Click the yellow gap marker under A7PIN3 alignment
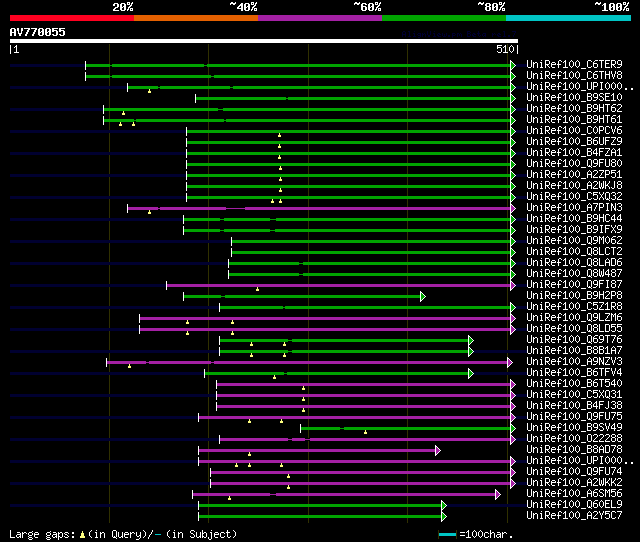Viewport: 640px width, 542px height. click(149, 212)
